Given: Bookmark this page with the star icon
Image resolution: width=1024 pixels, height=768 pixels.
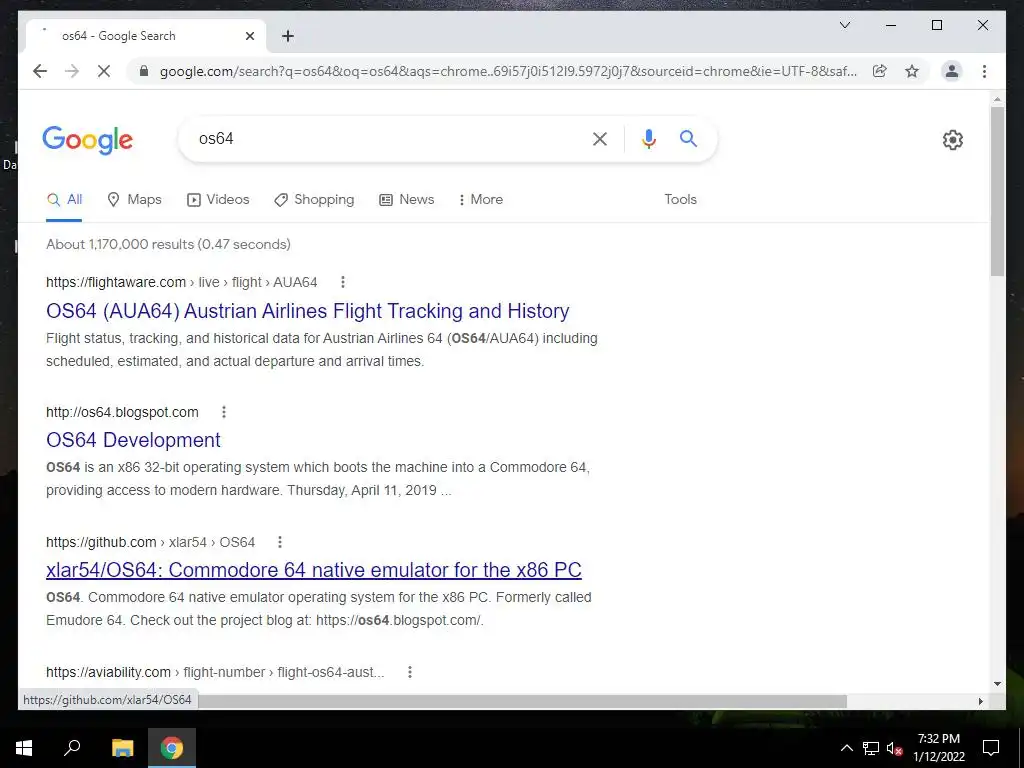Looking at the screenshot, I should [x=912, y=71].
